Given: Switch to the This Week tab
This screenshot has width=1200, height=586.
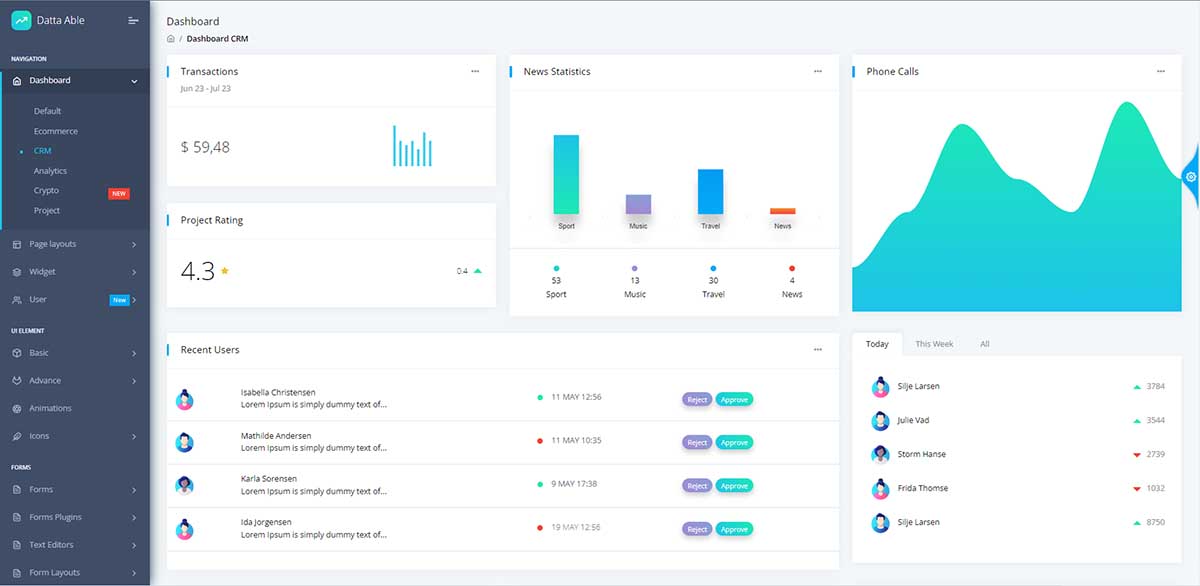Looking at the screenshot, I should (934, 344).
